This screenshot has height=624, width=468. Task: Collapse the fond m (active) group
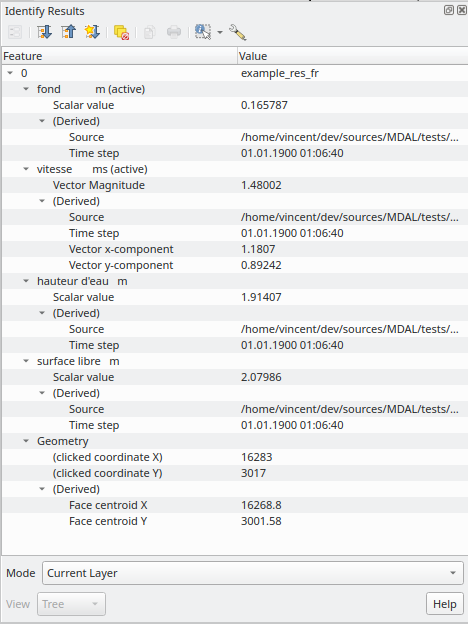(x=26, y=89)
